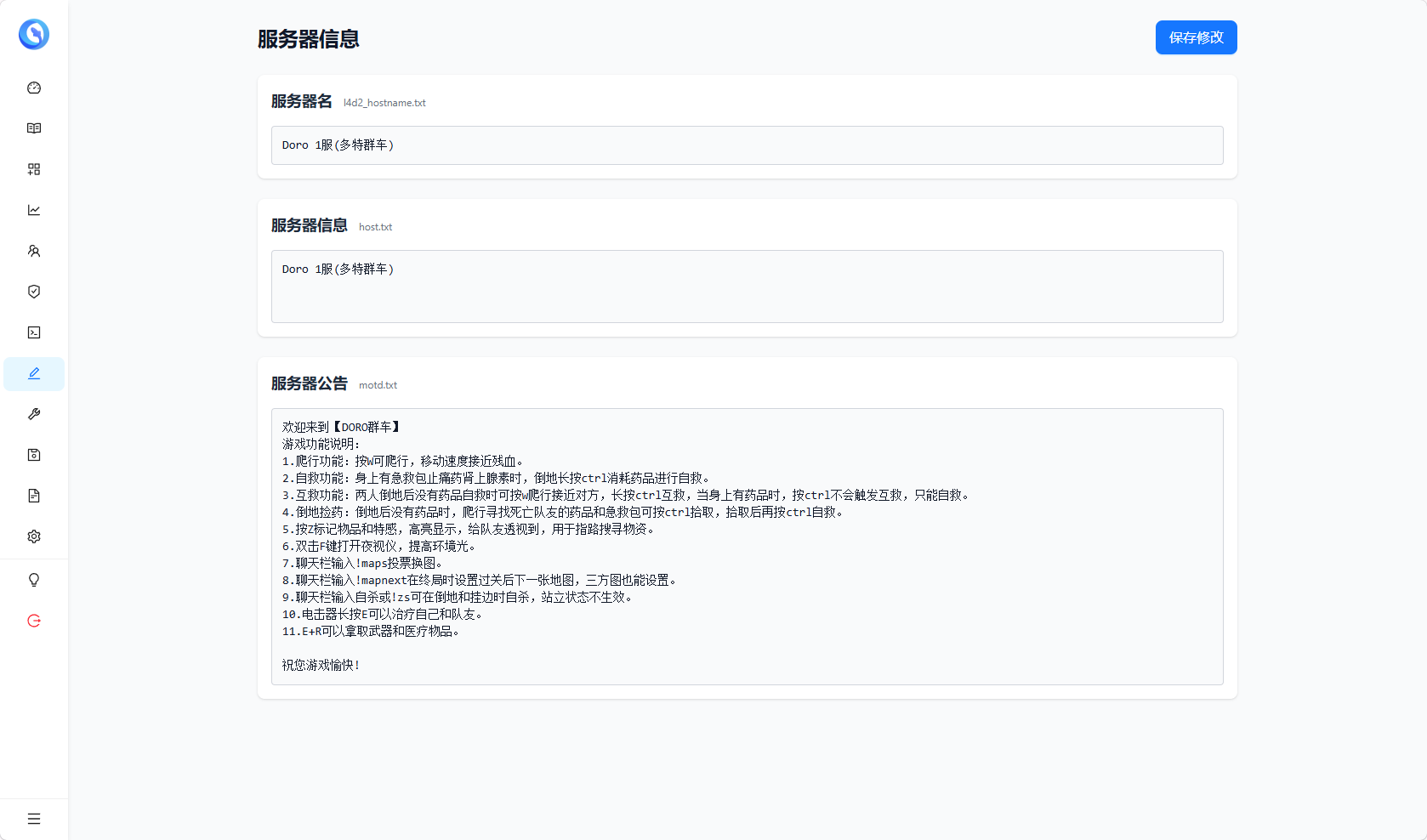Click the host.txt file label
The image size is (1427, 840).
[x=375, y=227]
